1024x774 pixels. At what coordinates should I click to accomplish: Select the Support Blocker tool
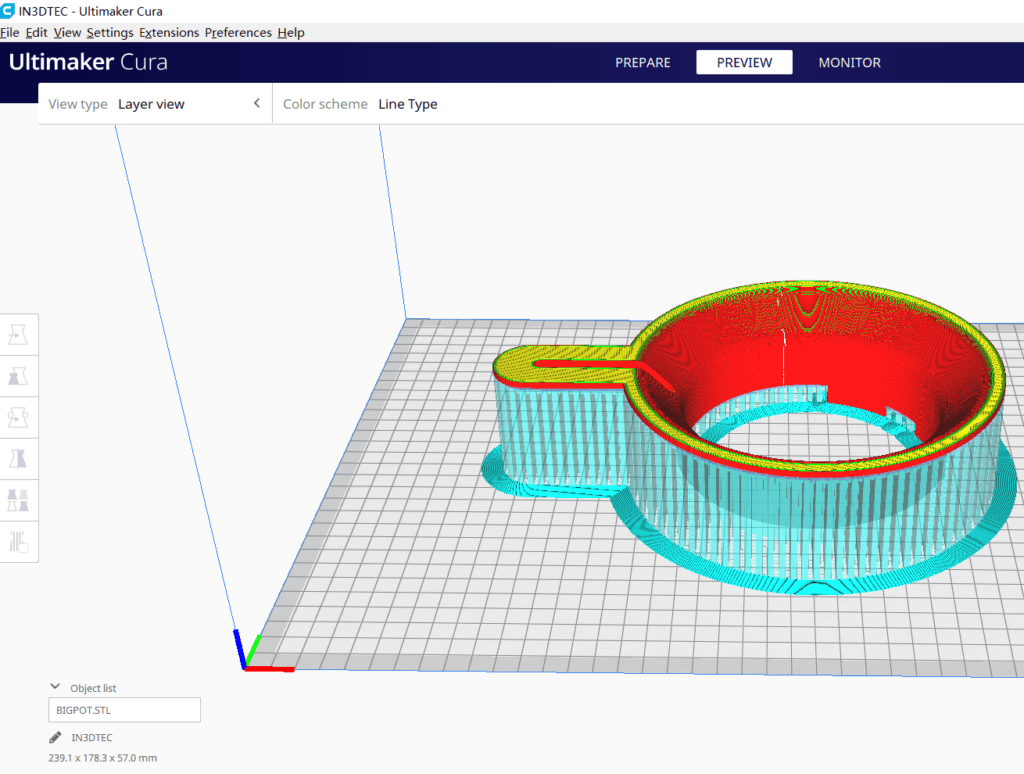18,542
